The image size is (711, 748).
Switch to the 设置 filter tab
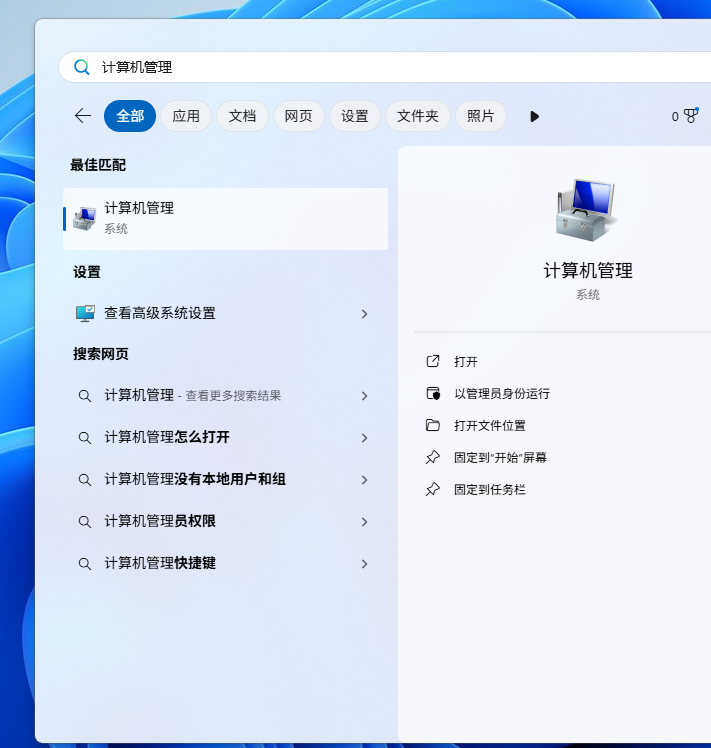[x=355, y=116]
